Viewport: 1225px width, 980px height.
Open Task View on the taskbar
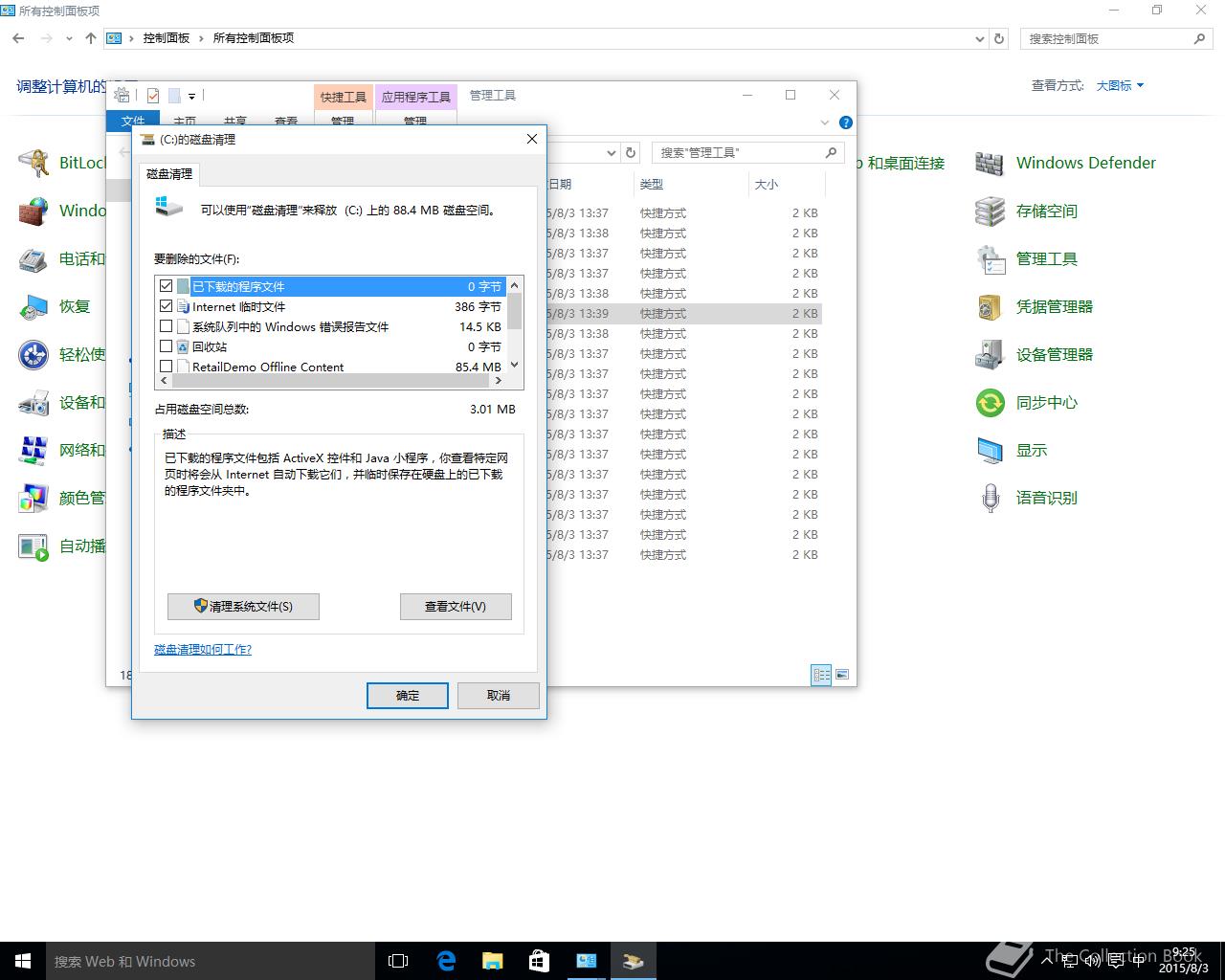pos(398,961)
